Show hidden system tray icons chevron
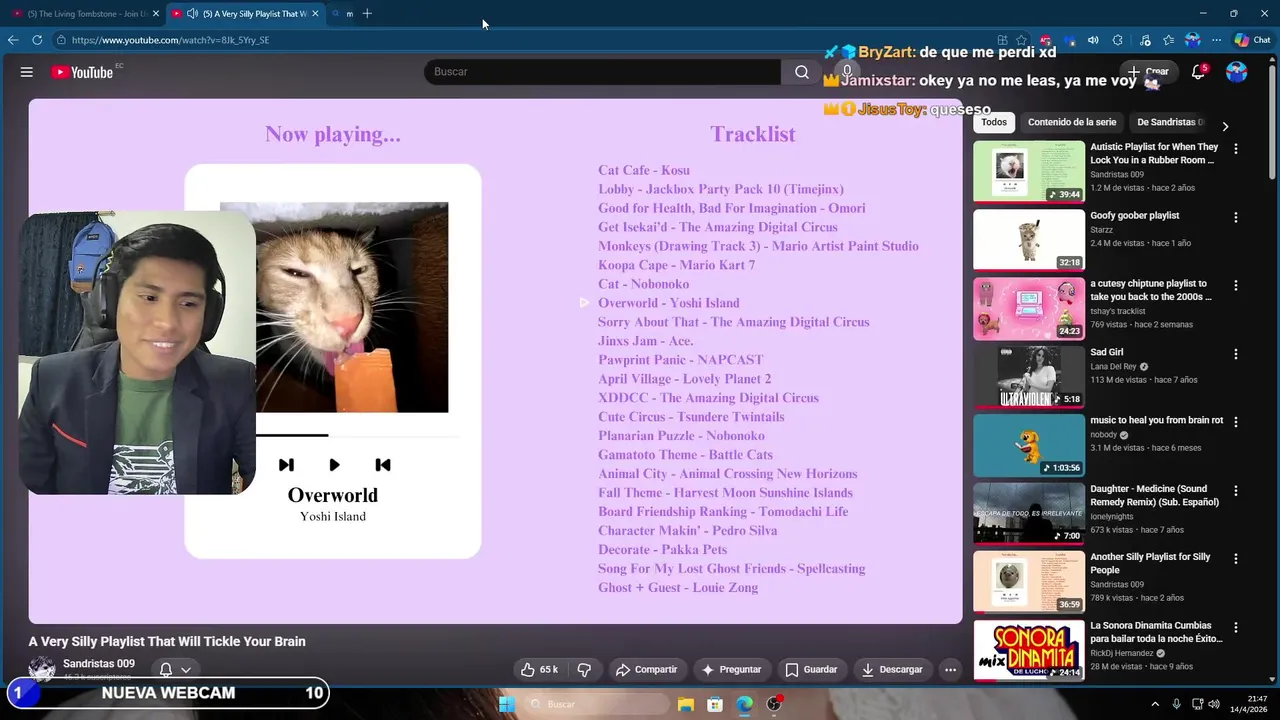 pyautogui.click(x=1155, y=704)
